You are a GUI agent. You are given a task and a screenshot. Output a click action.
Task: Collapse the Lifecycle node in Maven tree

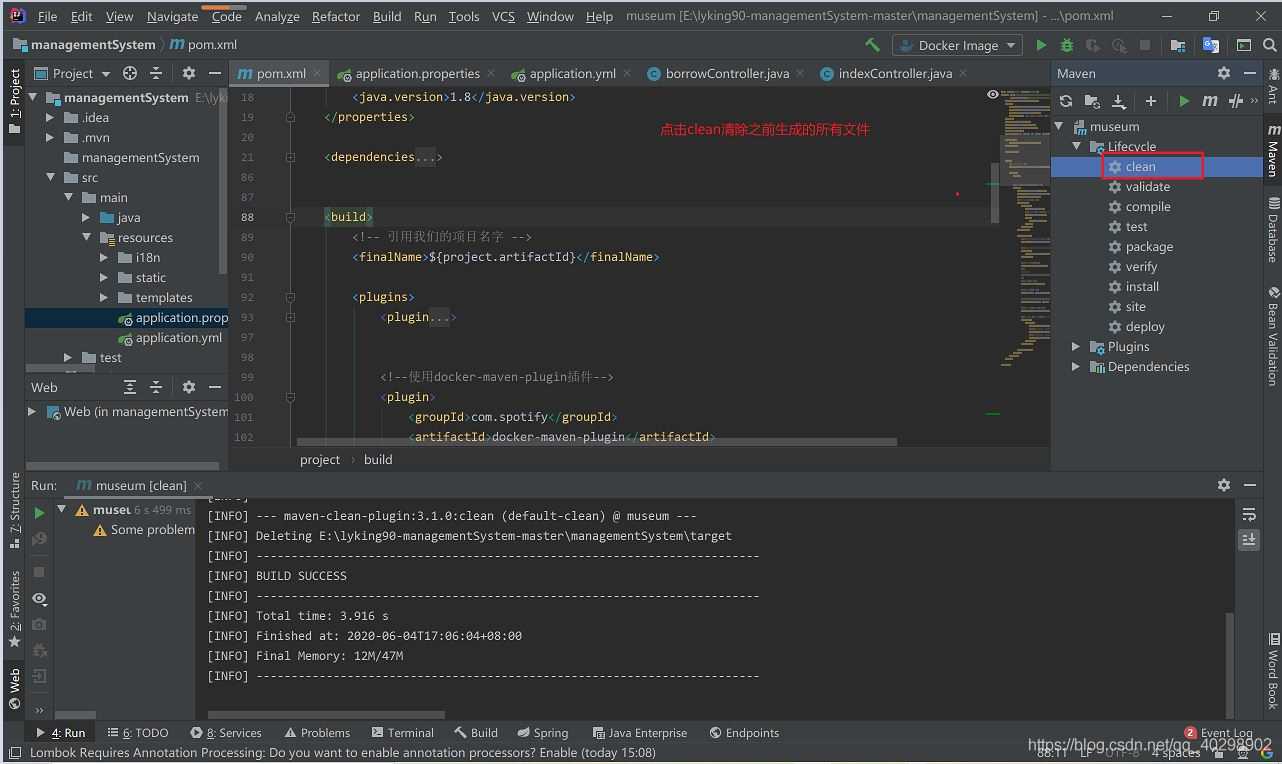point(1077,146)
